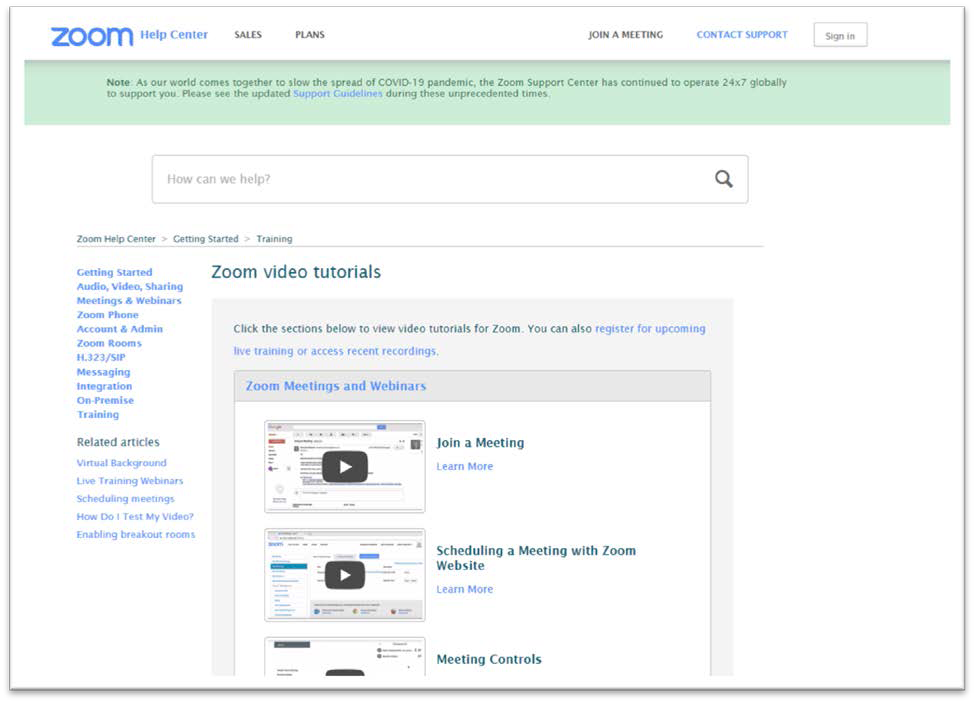974x702 pixels.
Task: Open On-Premise sidebar category
Action: point(105,401)
